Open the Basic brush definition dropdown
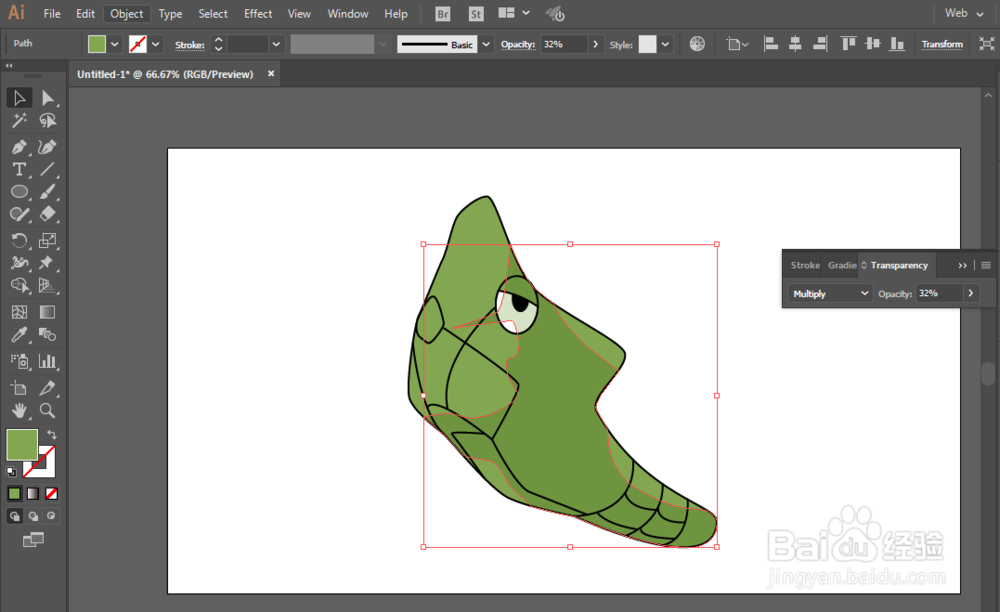Image resolution: width=1000 pixels, height=612 pixels. point(486,45)
